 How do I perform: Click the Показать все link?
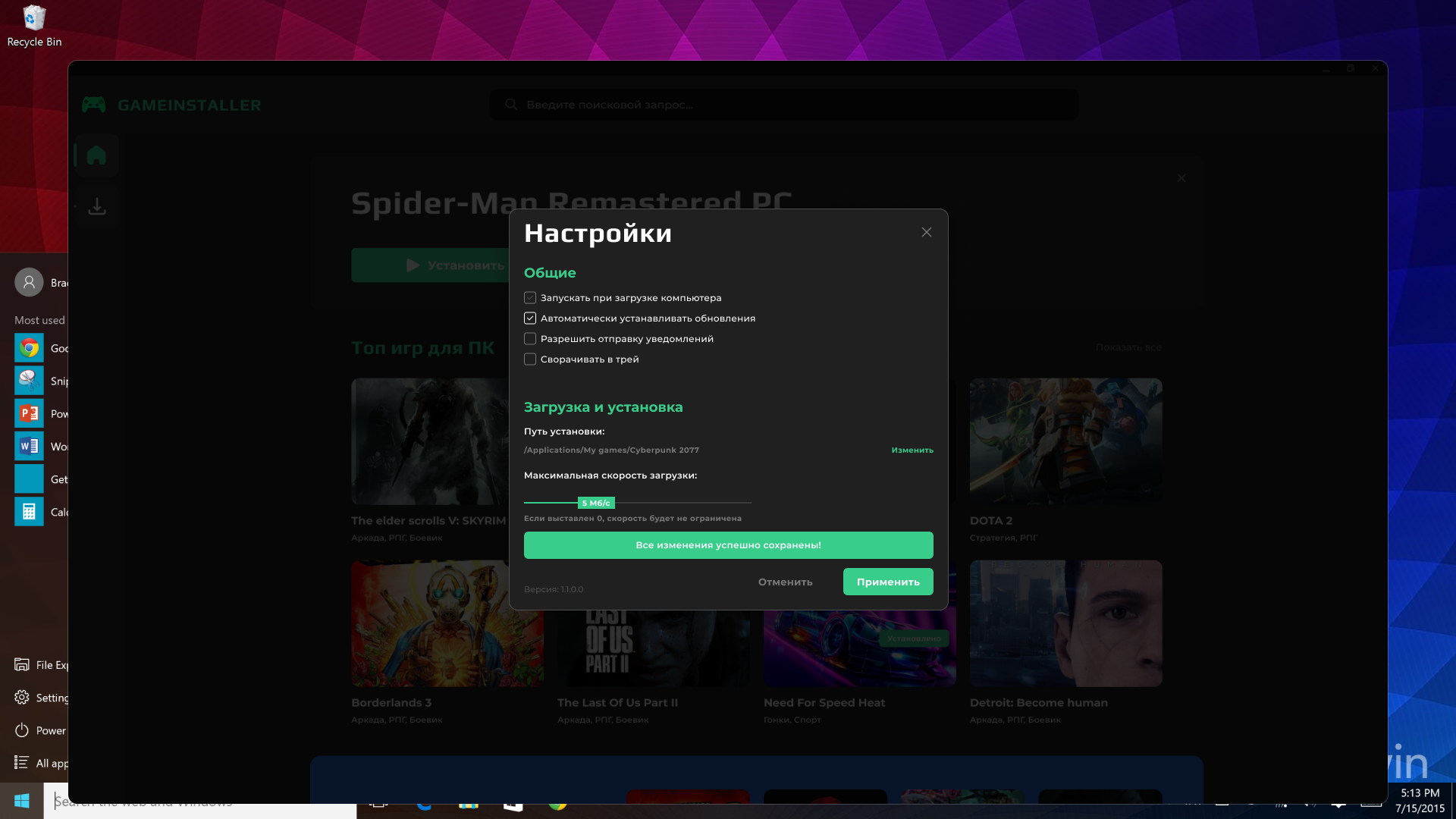1128,347
